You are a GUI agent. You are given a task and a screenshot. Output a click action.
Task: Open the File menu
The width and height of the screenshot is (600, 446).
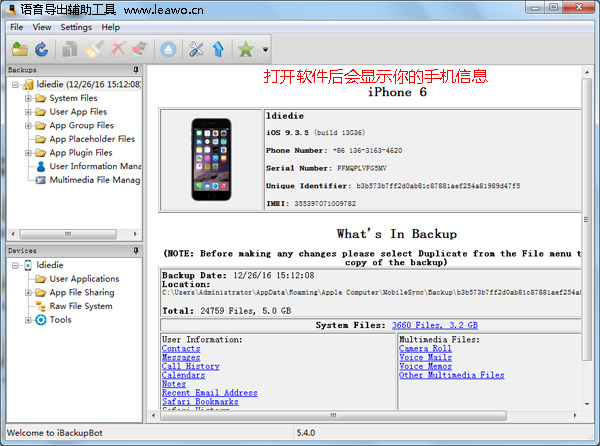click(16, 27)
